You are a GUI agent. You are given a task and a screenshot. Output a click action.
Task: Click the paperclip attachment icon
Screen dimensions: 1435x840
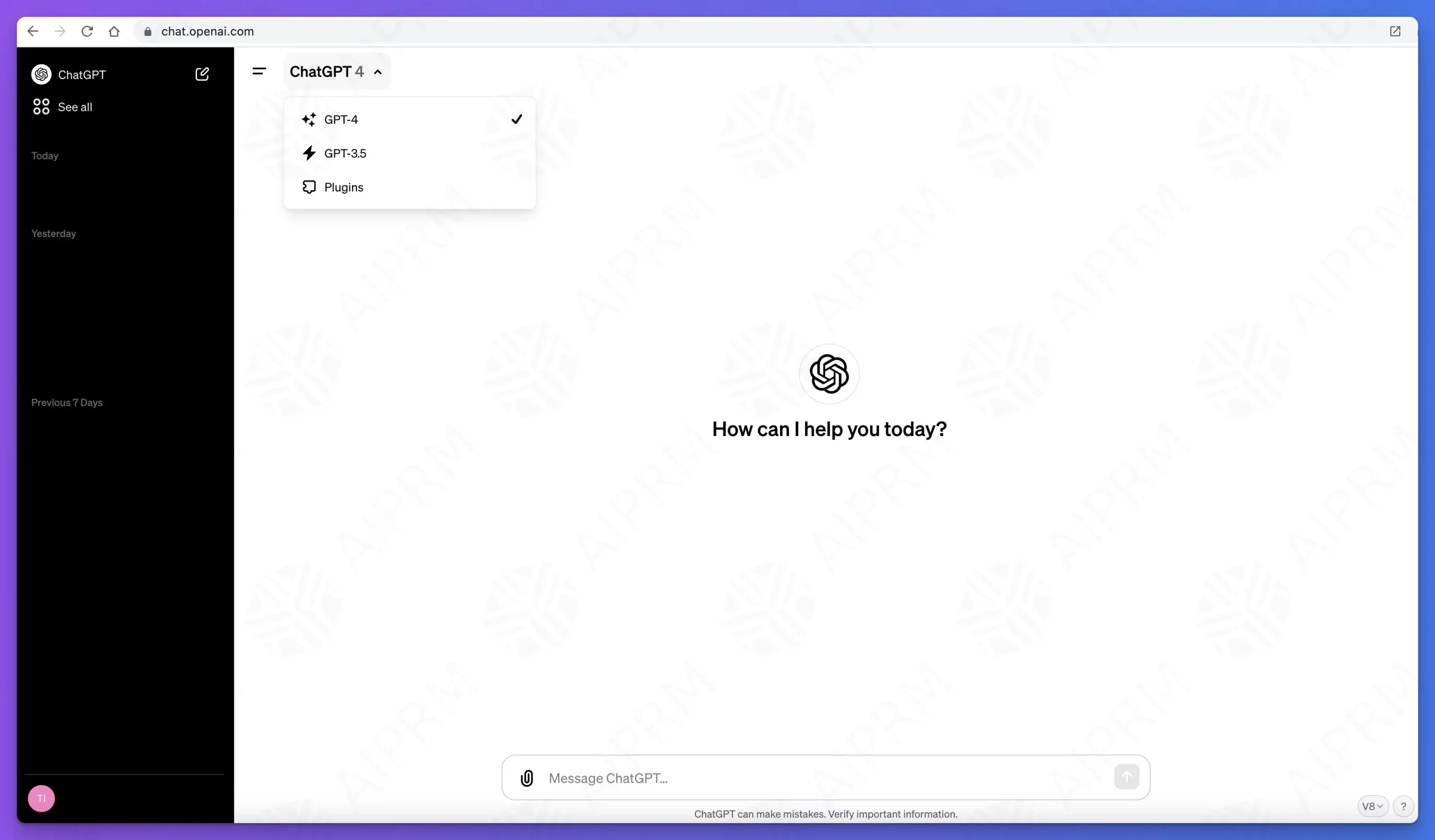pos(527,778)
